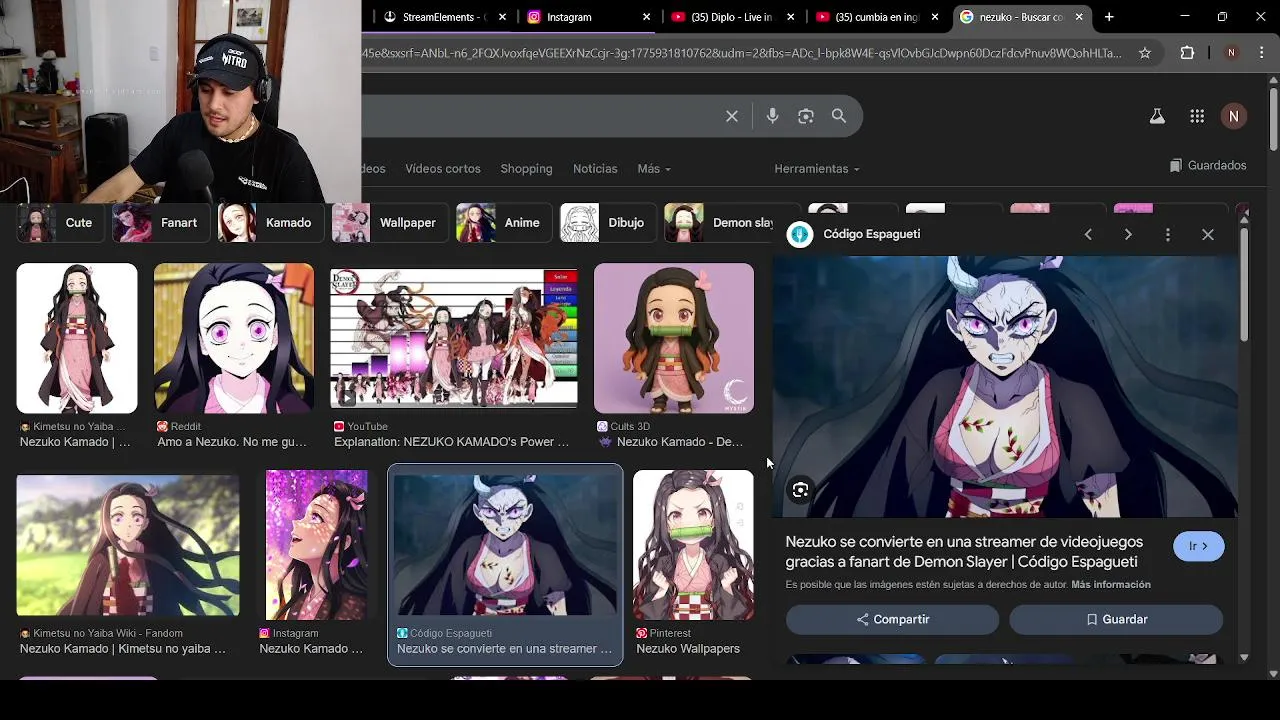The height and width of the screenshot is (720, 1280).
Task: Click the Guardar save button
Action: 1116,620
